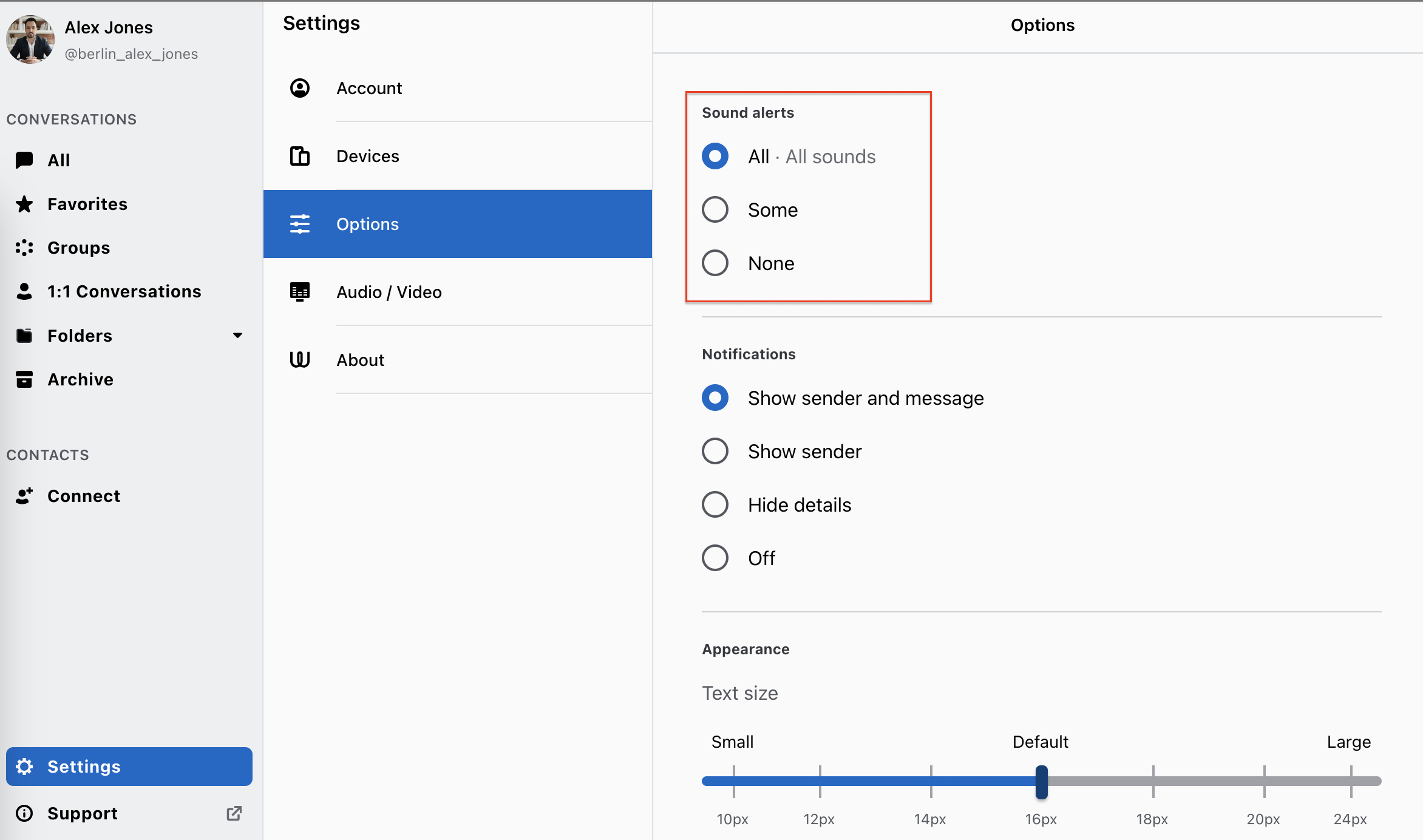Screen dimensions: 1423x840
Task: Click the Favorites star icon
Action: pos(24,204)
